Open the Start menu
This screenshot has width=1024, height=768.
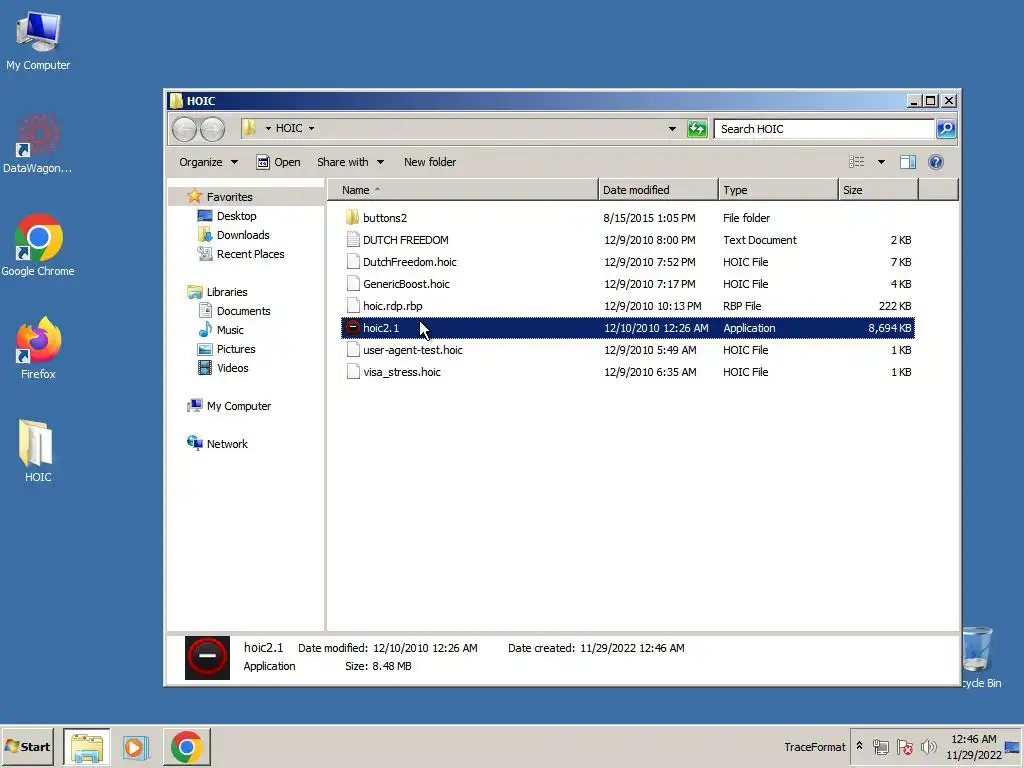point(27,747)
